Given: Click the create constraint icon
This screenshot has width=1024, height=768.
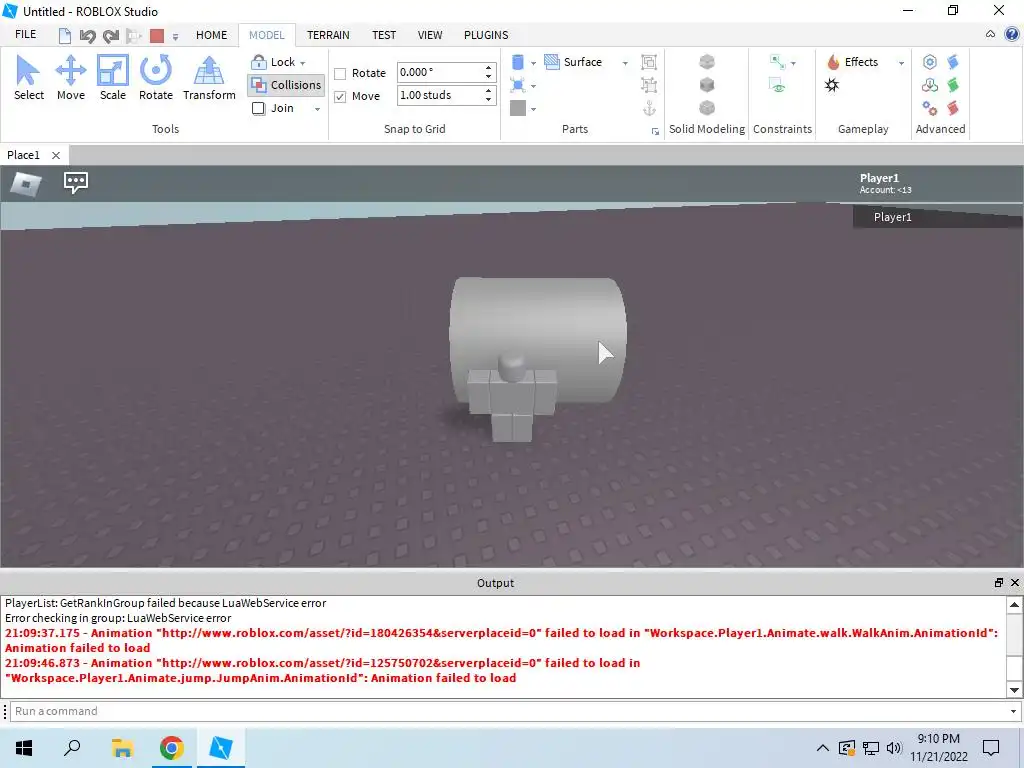Looking at the screenshot, I should (x=778, y=62).
